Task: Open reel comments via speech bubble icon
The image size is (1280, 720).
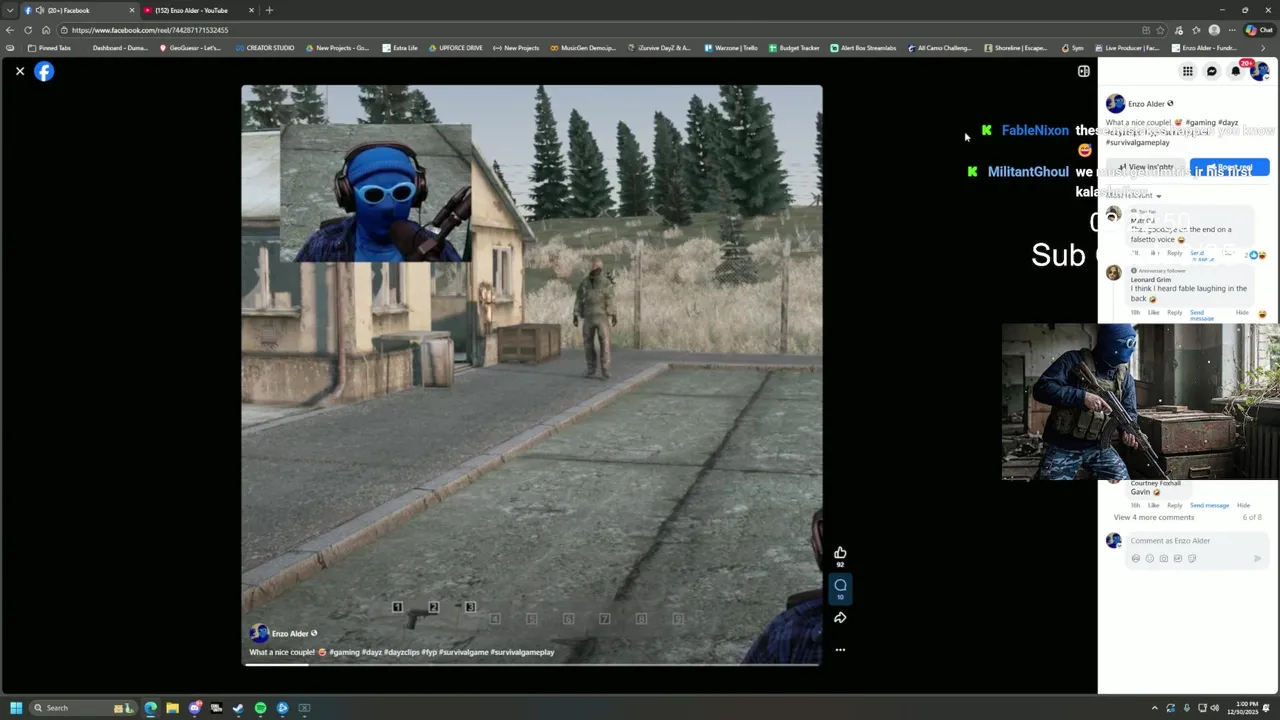Action: pyautogui.click(x=840, y=585)
